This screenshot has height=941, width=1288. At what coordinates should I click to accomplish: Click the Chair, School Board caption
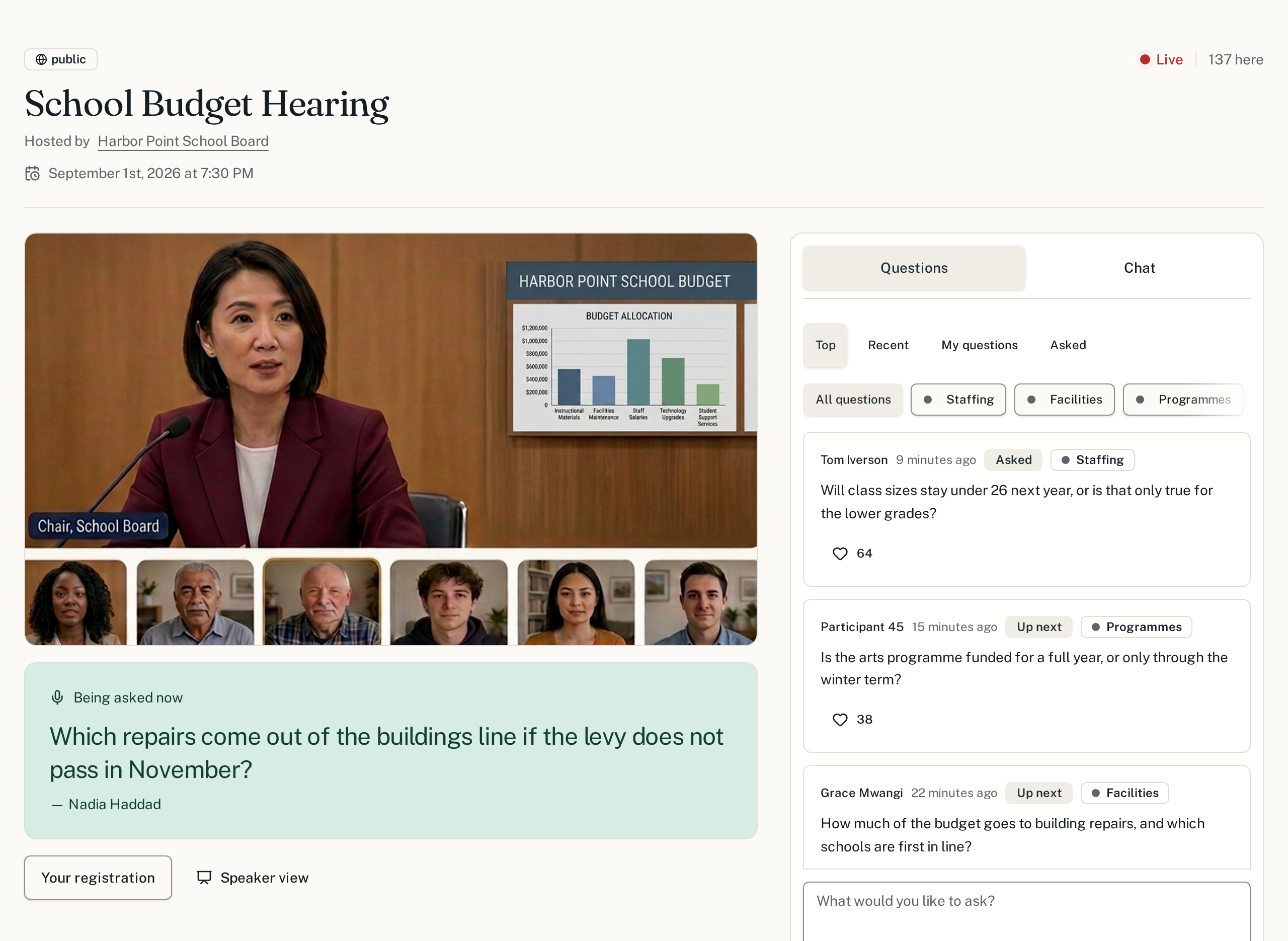point(98,526)
